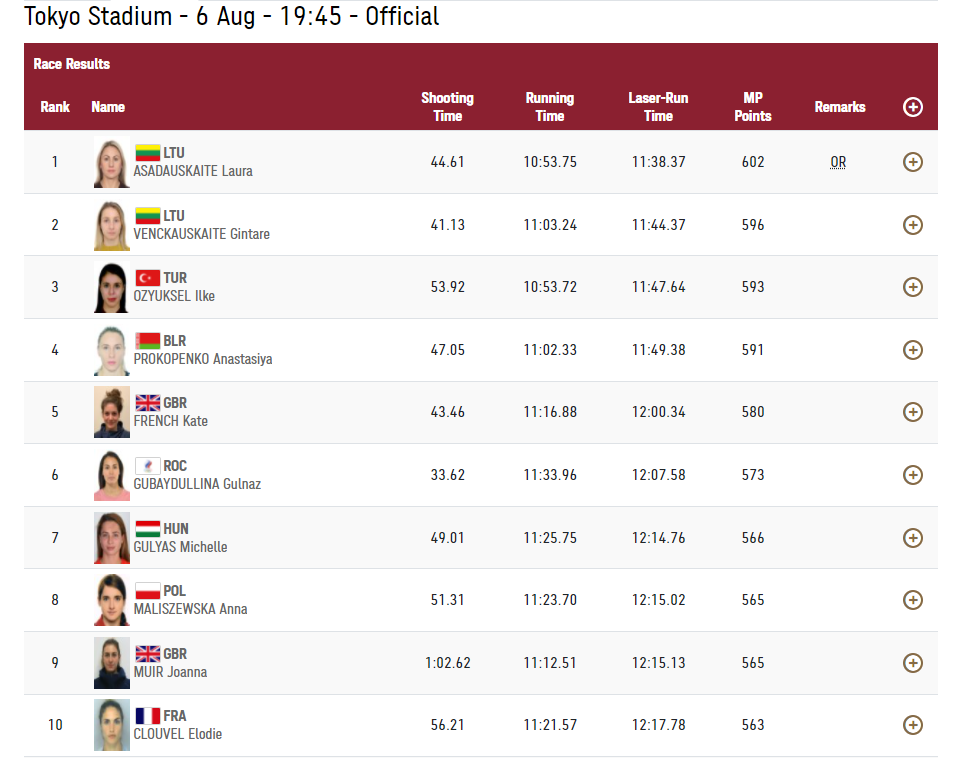Click the plus icon beside Prokopenko Anastasiya
The image size is (953, 758).
pyautogui.click(x=912, y=350)
